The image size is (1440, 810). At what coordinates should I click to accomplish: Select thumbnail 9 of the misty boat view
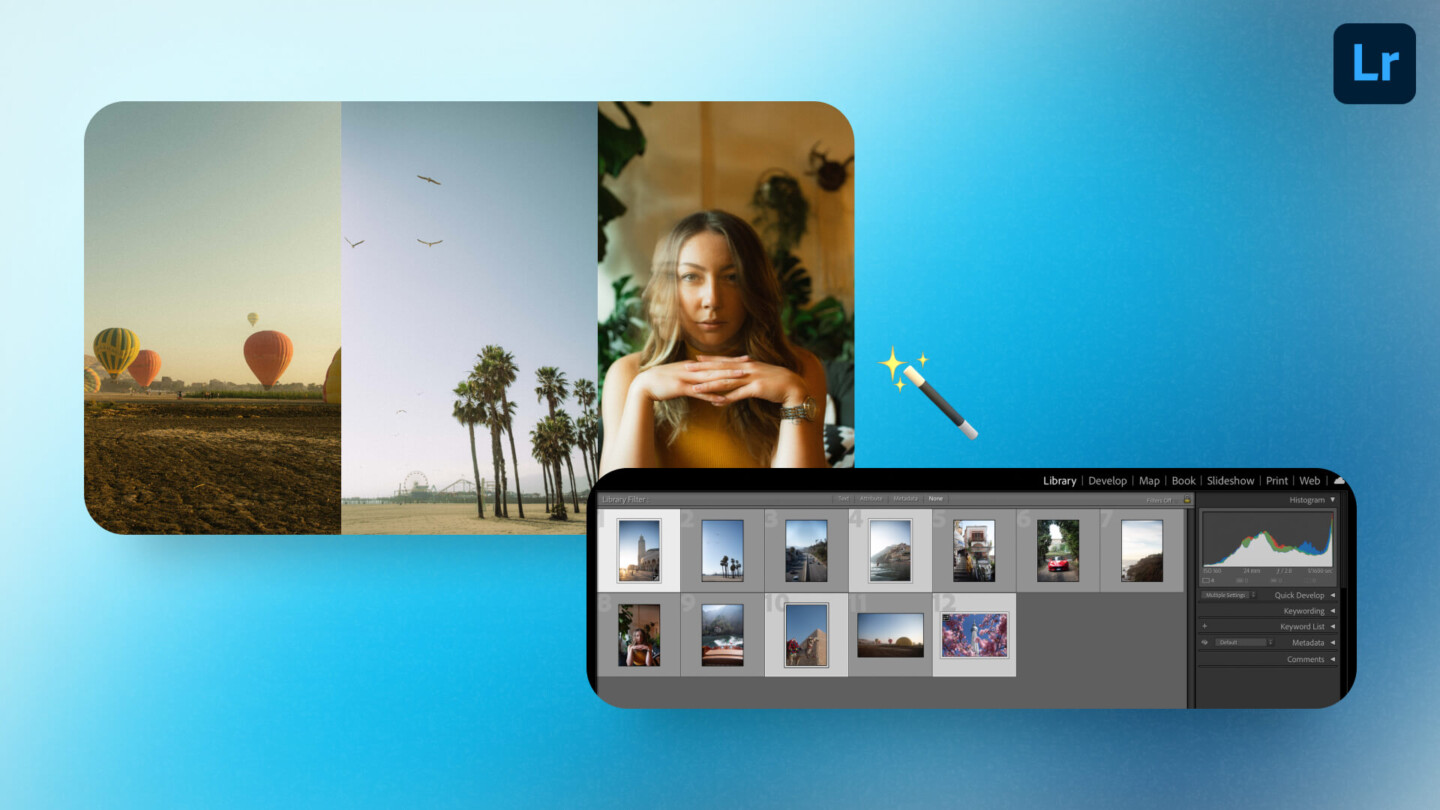tap(722, 635)
